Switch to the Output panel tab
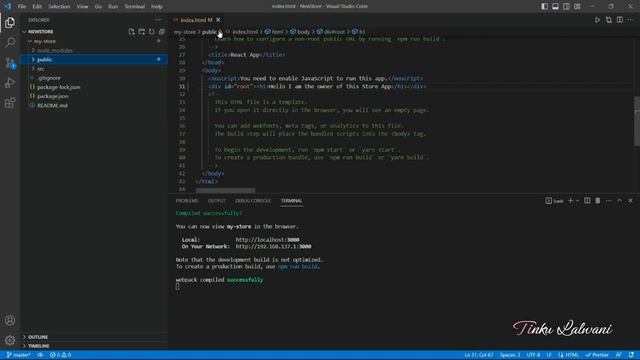 tap(217, 201)
